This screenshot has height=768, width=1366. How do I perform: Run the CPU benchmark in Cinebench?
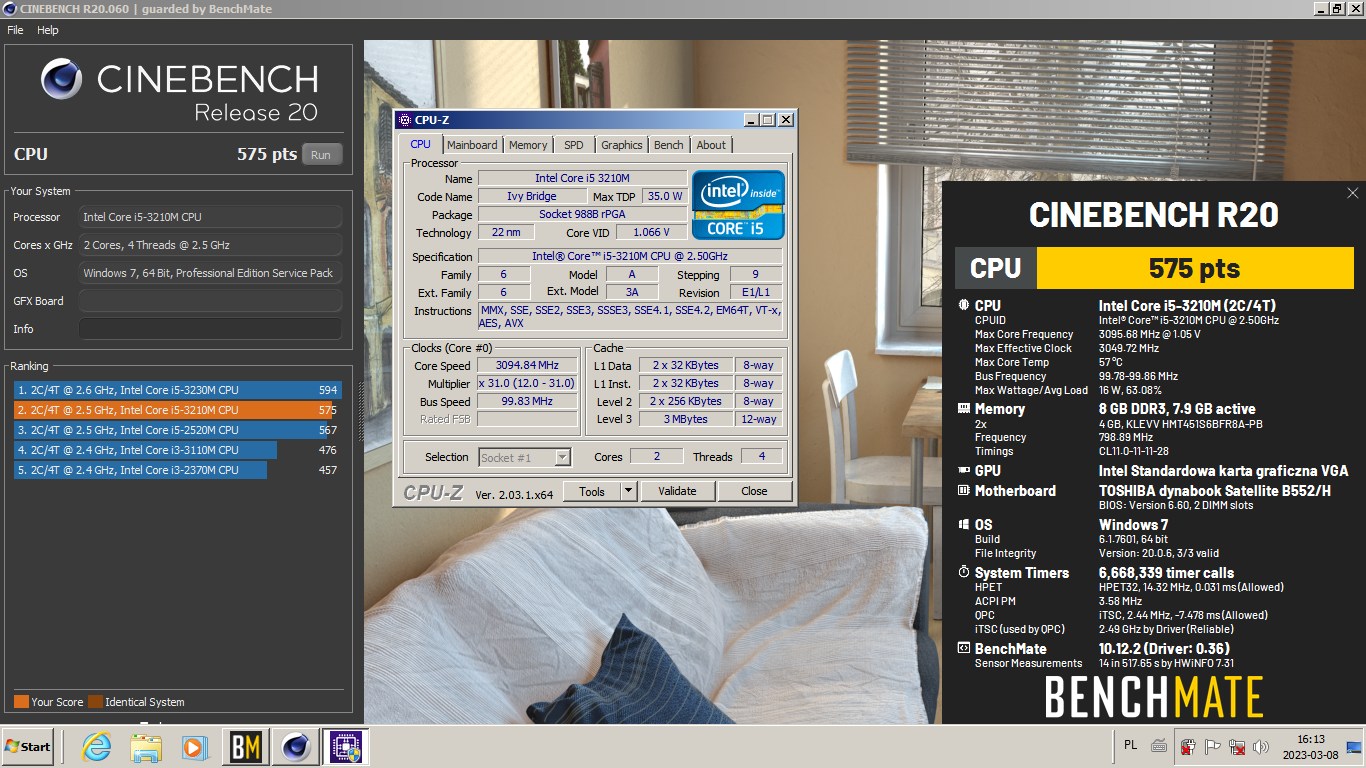(x=320, y=155)
